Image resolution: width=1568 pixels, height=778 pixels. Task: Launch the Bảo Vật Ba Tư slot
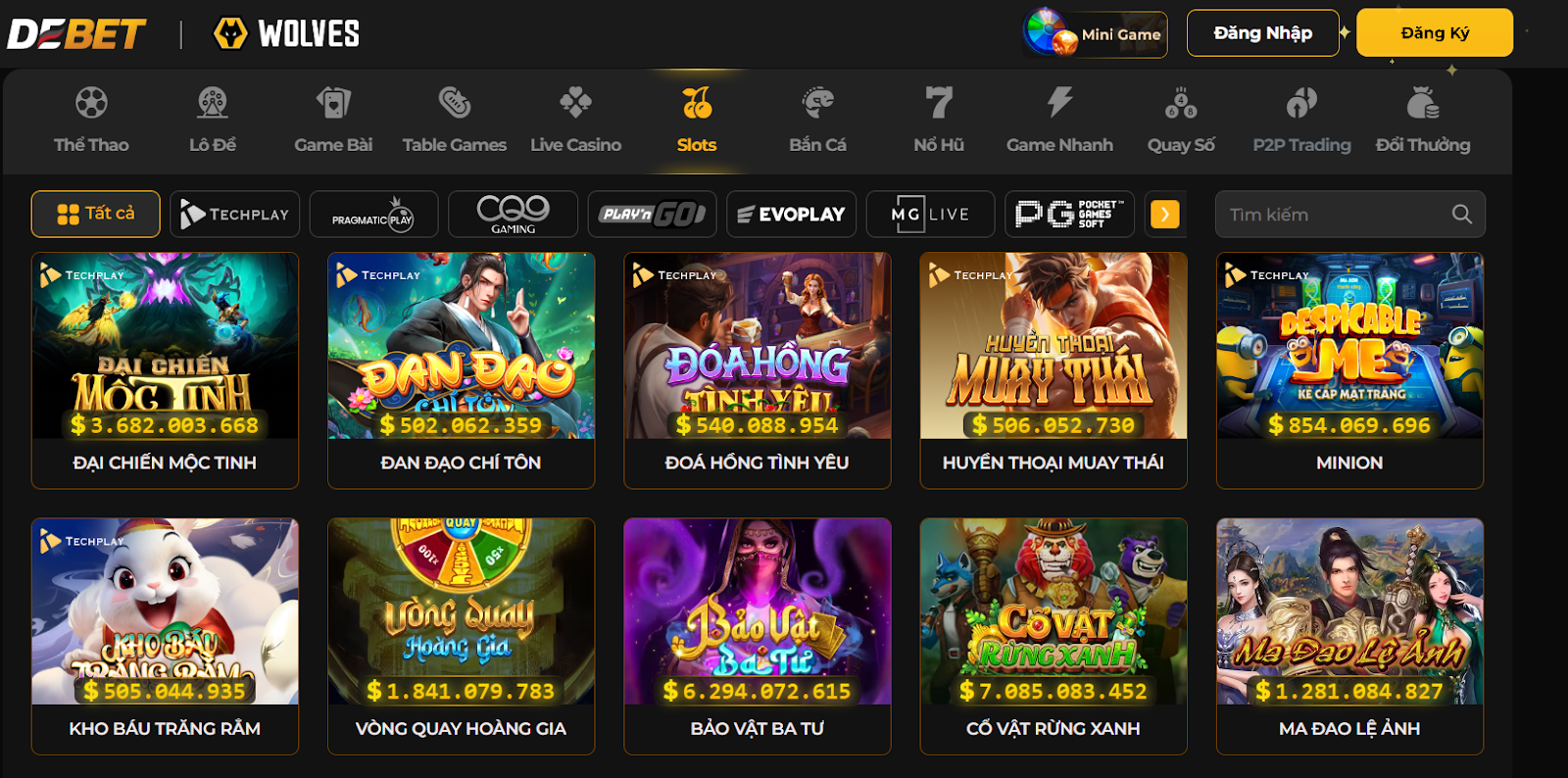[x=757, y=635]
